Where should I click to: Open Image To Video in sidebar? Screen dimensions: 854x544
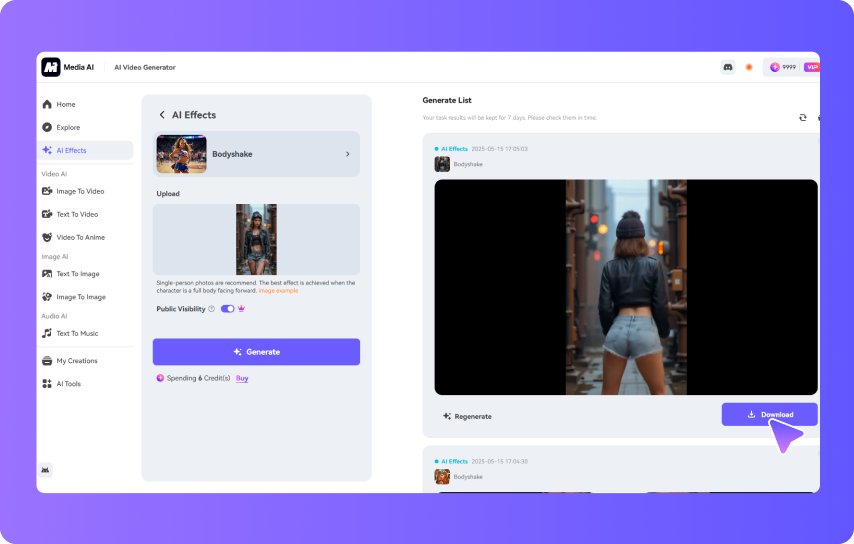[x=79, y=191]
